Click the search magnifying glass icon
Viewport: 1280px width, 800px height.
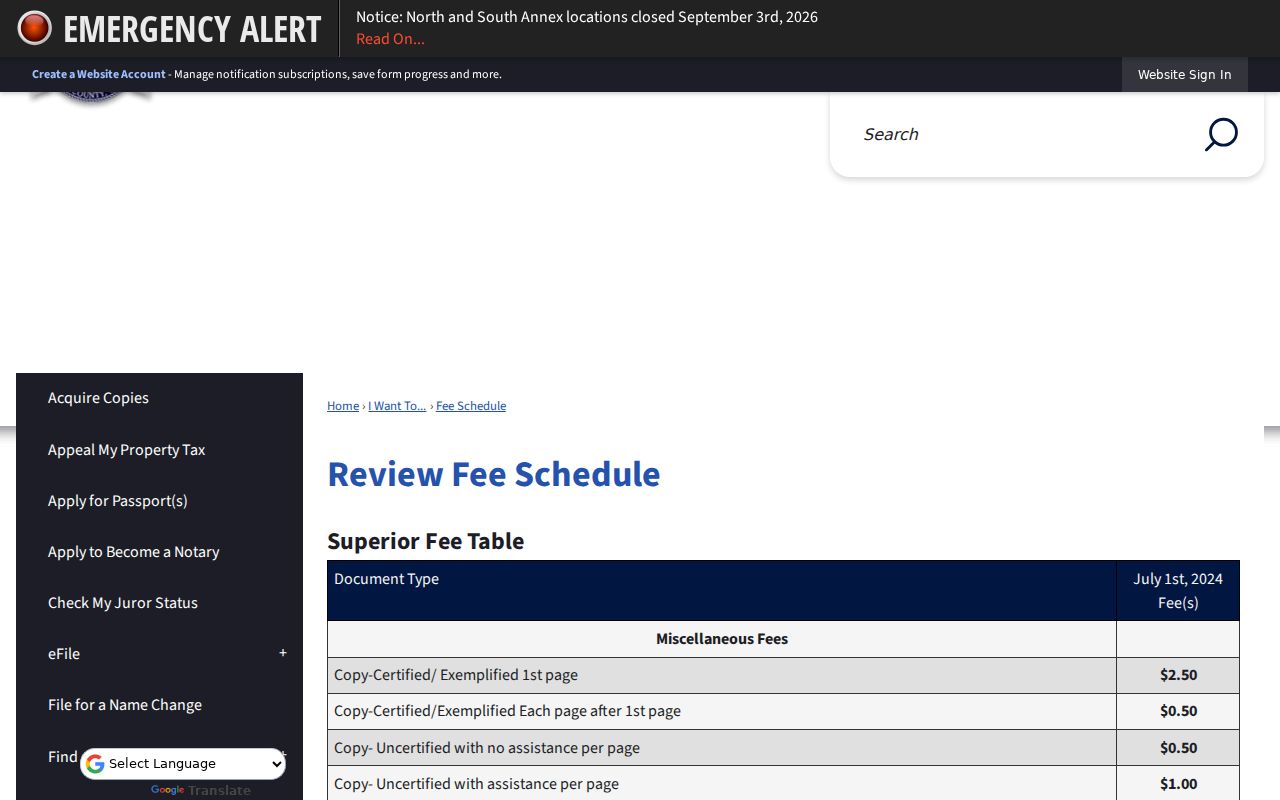pyautogui.click(x=1221, y=134)
